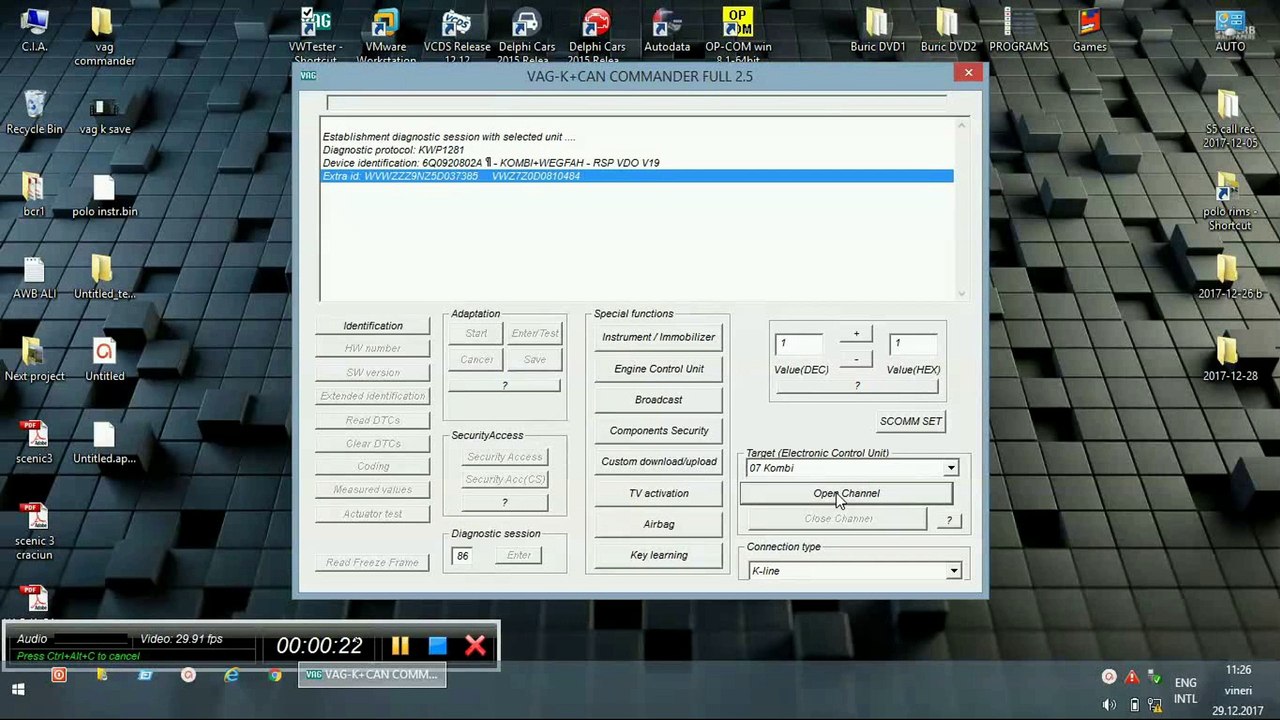Open the S5 call rec folder

[x=1229, y=118]
